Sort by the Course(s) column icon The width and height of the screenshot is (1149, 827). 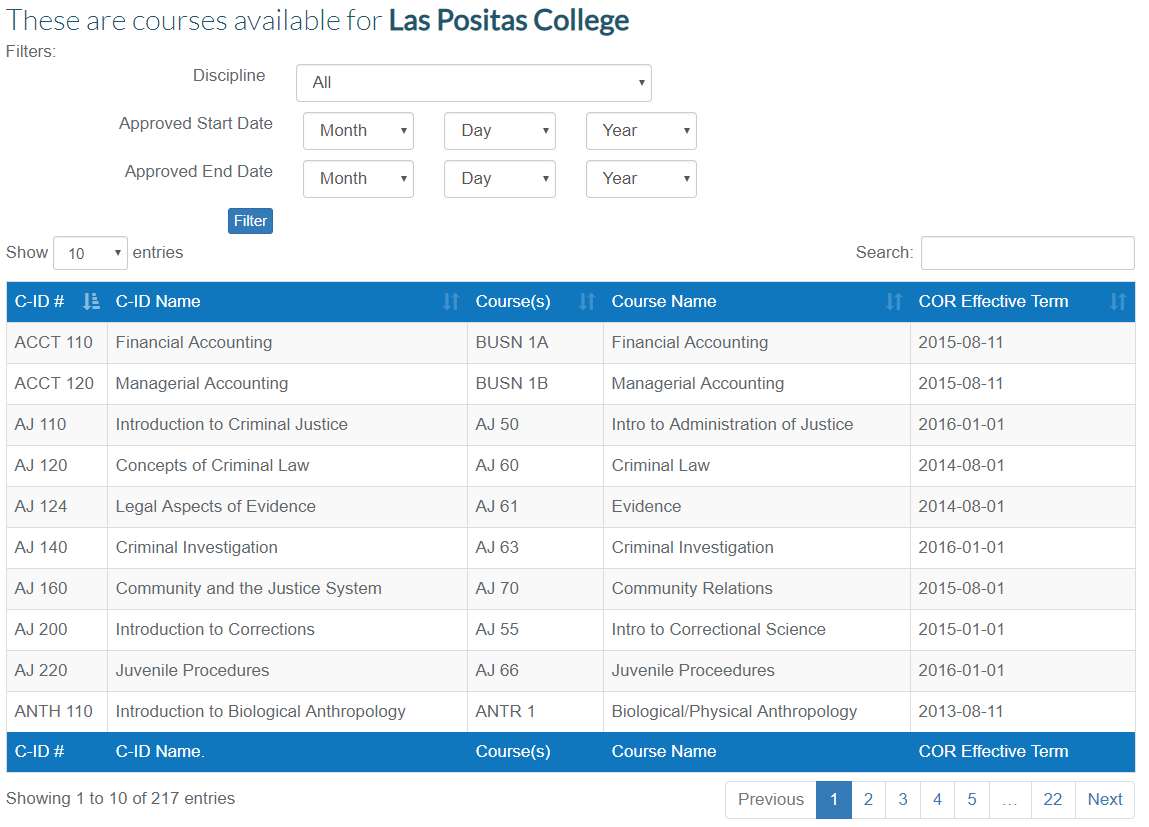tap(587, 301)
